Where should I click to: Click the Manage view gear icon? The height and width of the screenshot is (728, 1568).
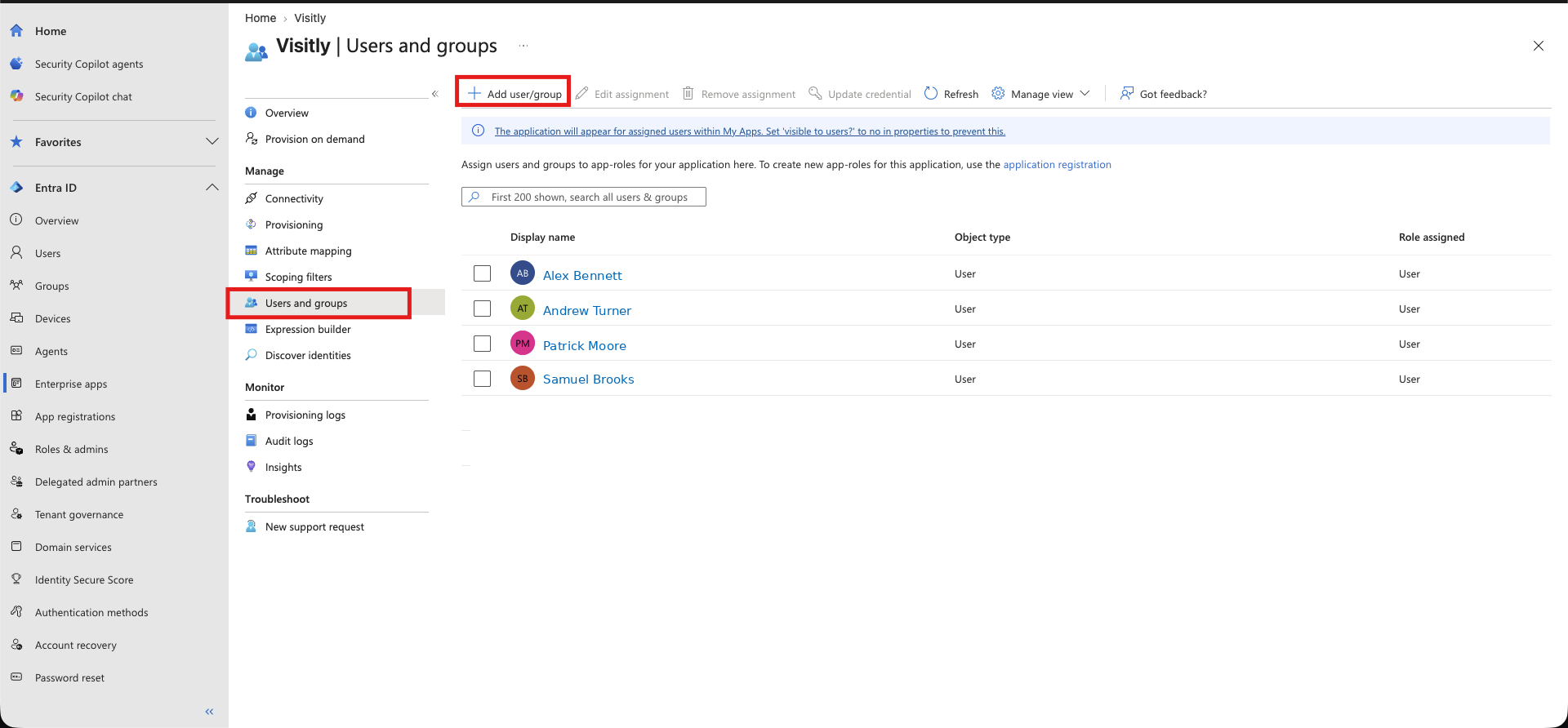tap(998, 93)
